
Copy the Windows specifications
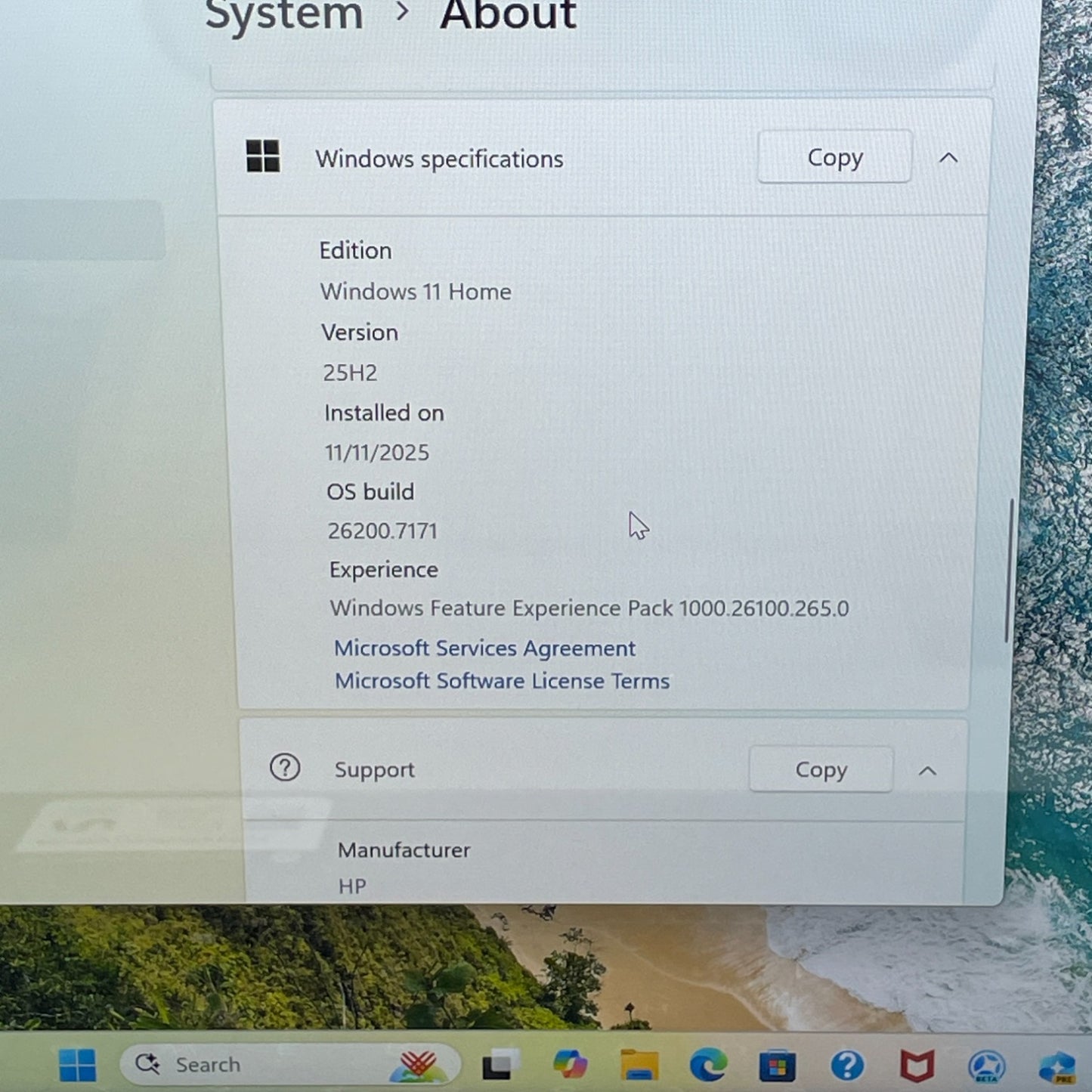[x=834, y=157]
